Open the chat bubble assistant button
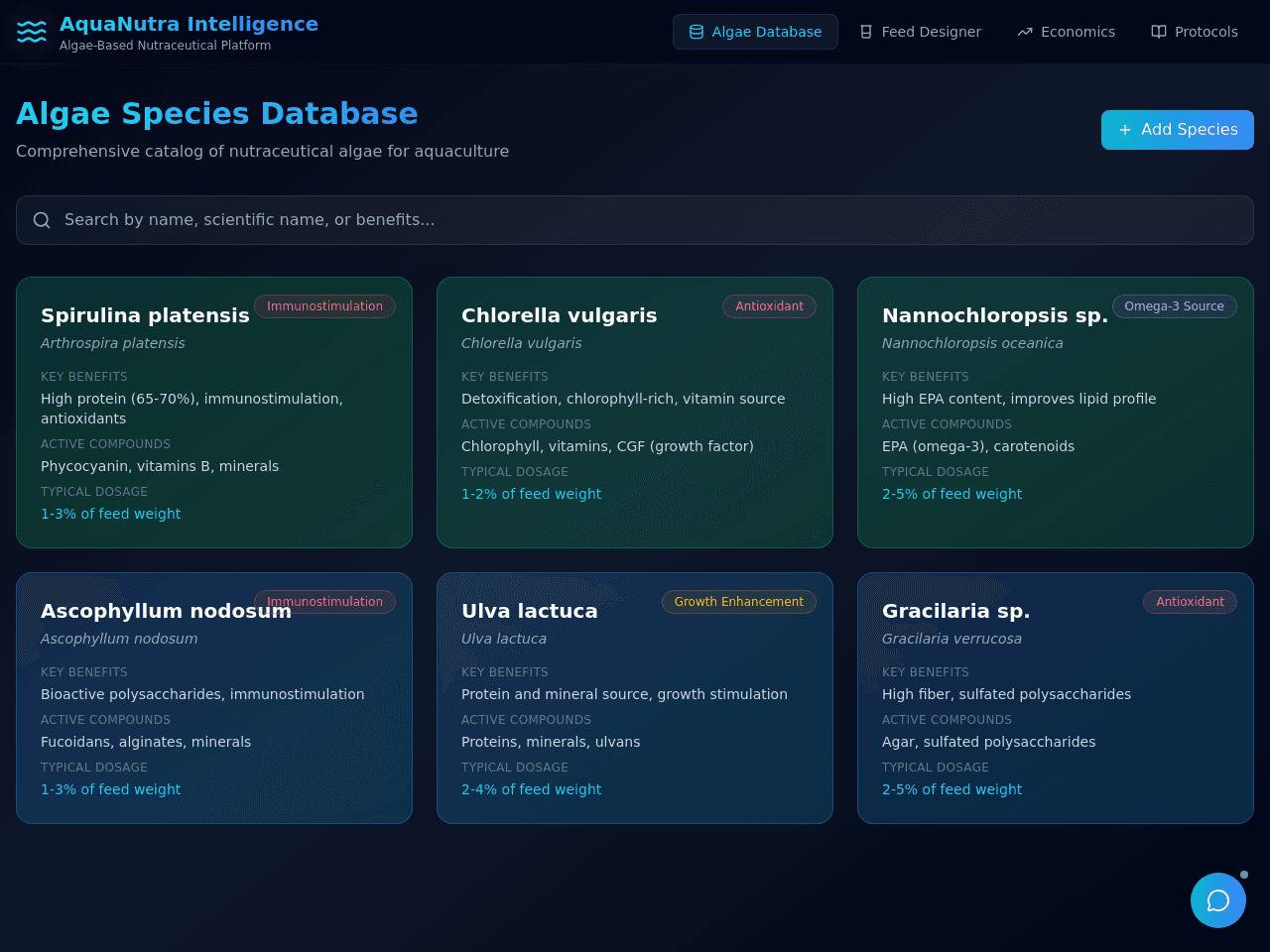Image resolution: width=1270 pixels, height=952 pixels. pyautogui.click(x=1218, y=900)
